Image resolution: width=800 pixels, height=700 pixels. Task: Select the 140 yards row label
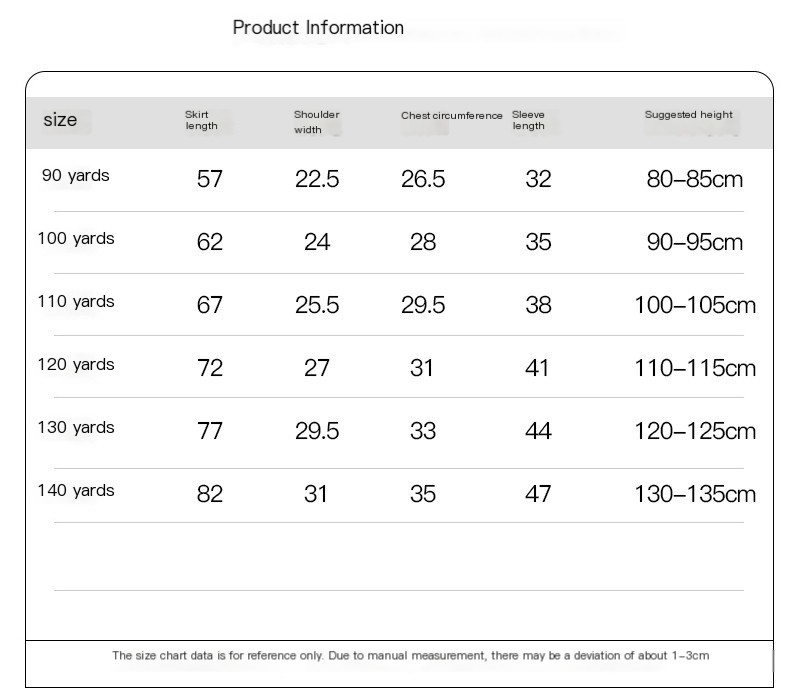coord(76,490)
